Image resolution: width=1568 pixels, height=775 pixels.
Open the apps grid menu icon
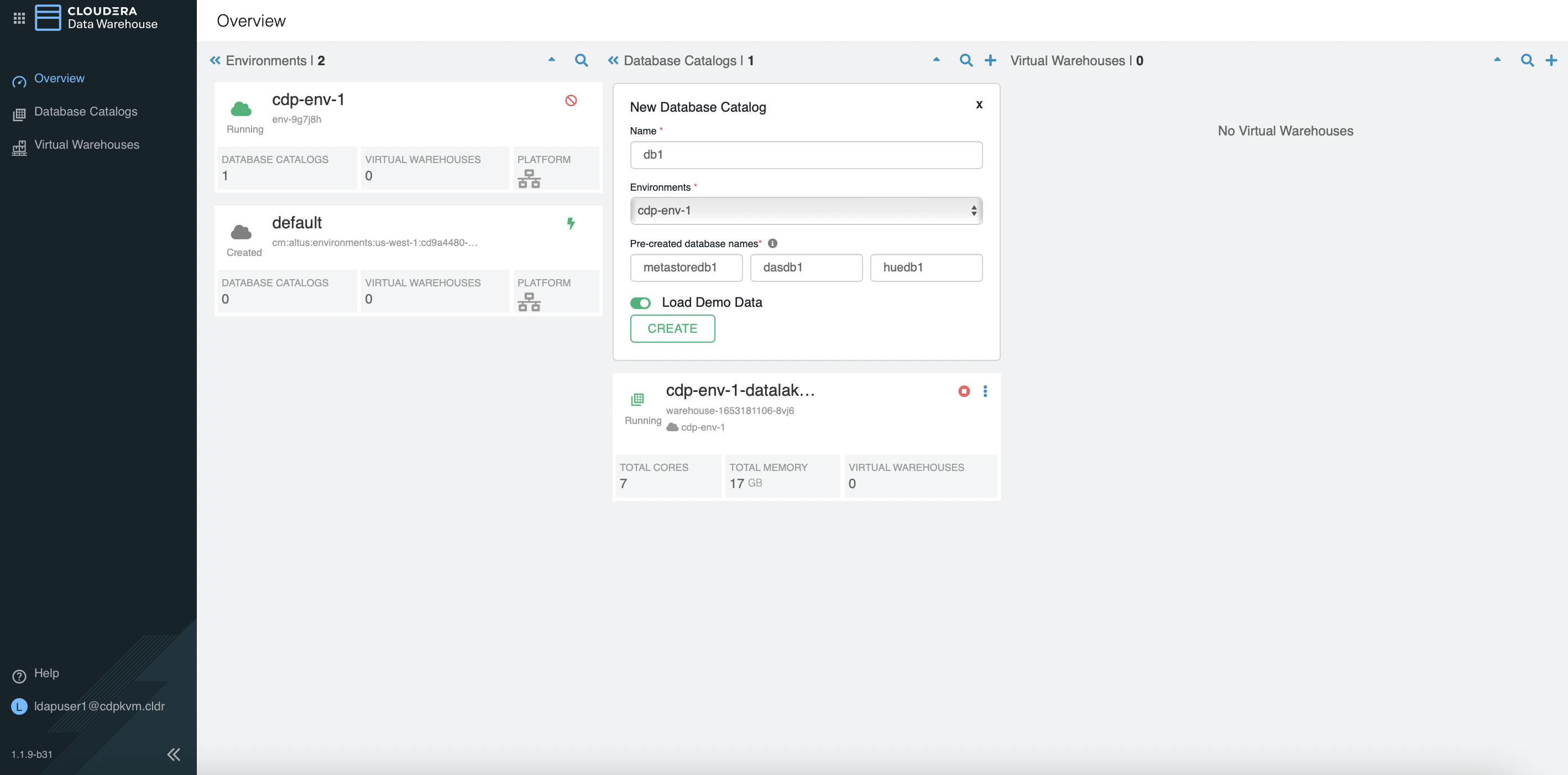[19, 18]
